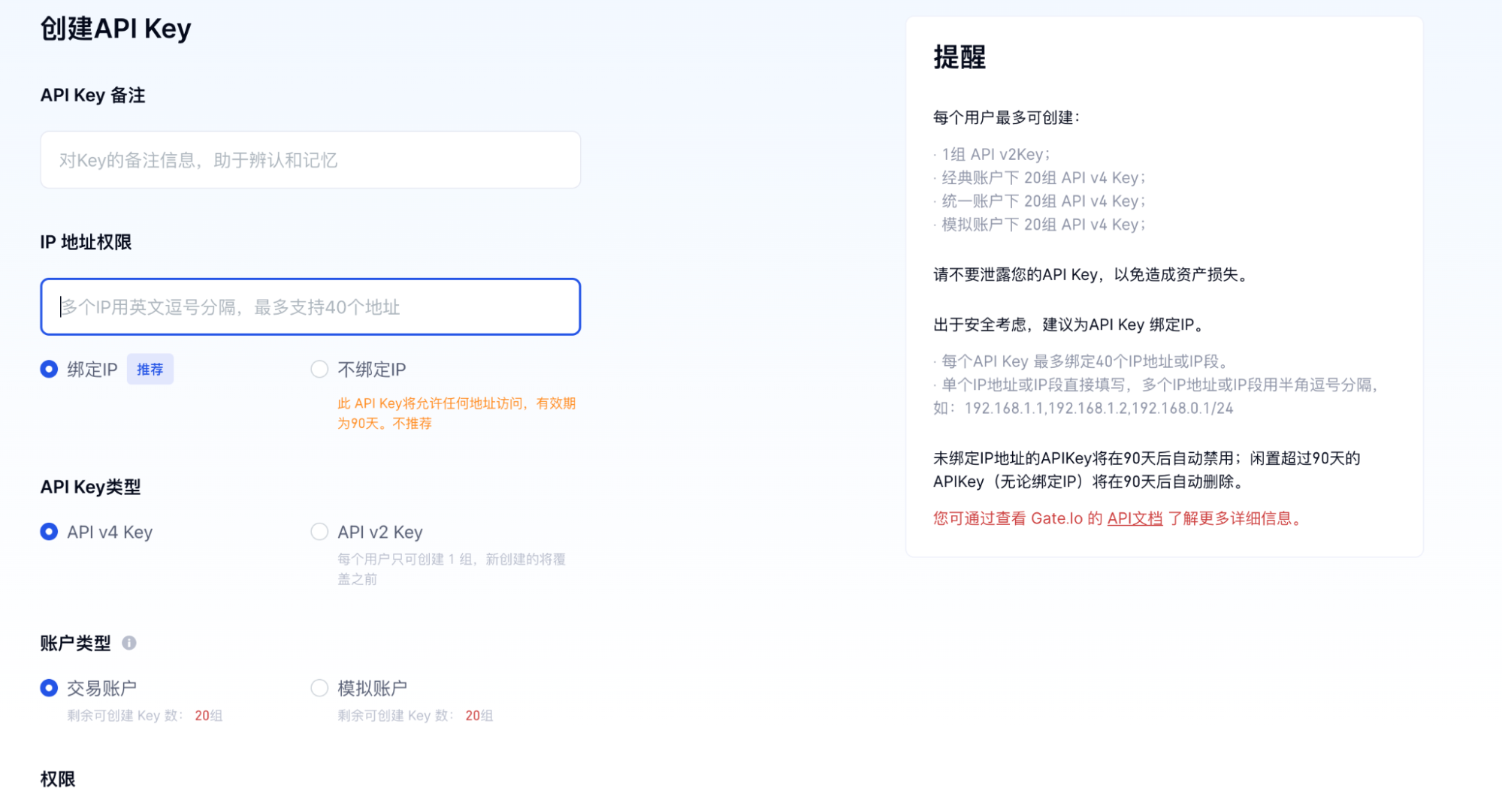Switch account type to 模拟账户
Viewport: 1502px width, 812px height.
[319, 687]
